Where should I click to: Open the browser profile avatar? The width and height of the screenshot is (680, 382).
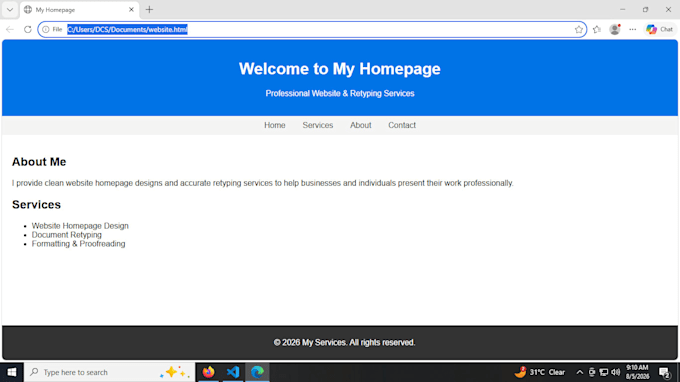click(x=615, y=29)
